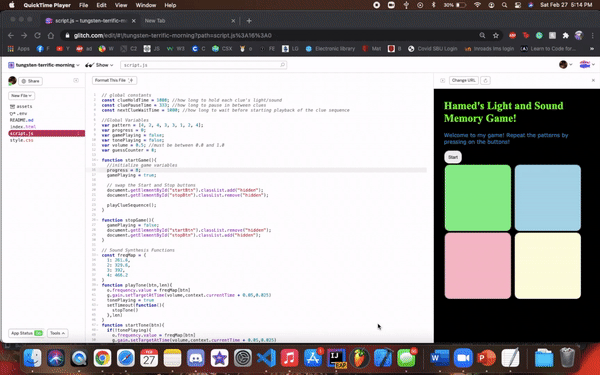600x375 pixels.
Task: Open the Covid SBU Login bookmark
Action: tap(432, 49)
